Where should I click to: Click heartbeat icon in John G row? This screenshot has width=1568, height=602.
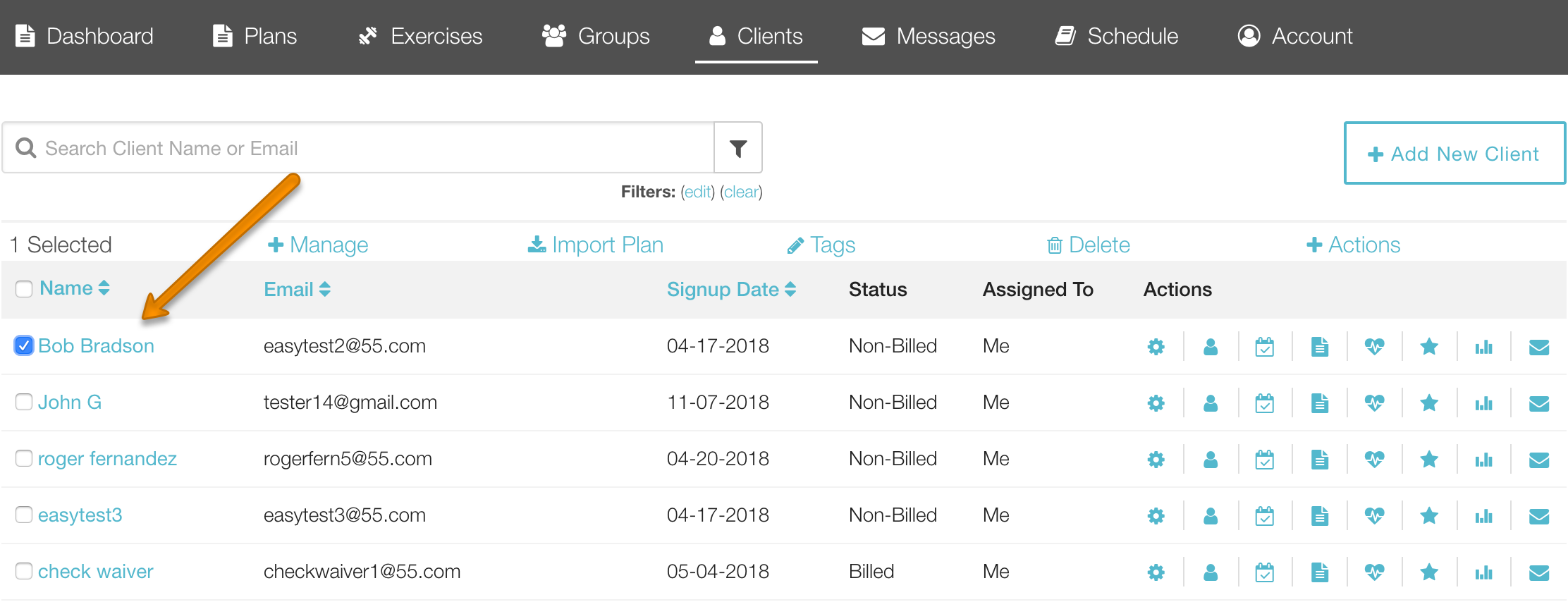point(1374,403)
